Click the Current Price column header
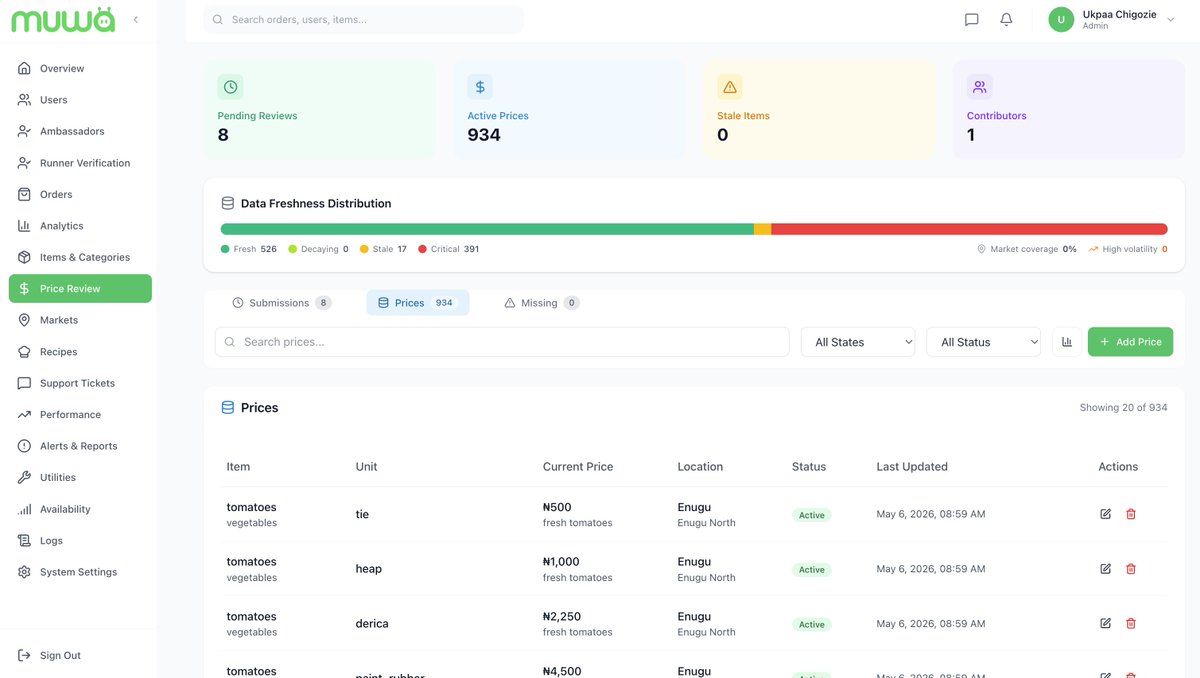The height and width of the screenshot is (678, 1200). coord(578,467)
